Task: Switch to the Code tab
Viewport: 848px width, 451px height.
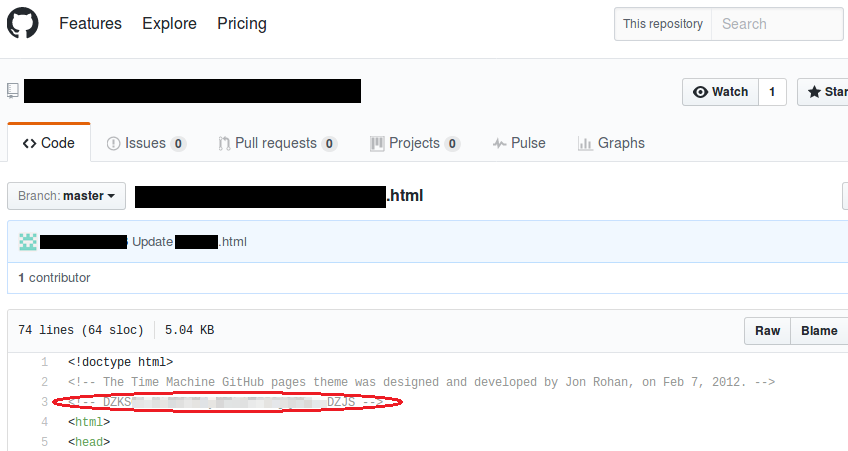Action: coord(49,143)
